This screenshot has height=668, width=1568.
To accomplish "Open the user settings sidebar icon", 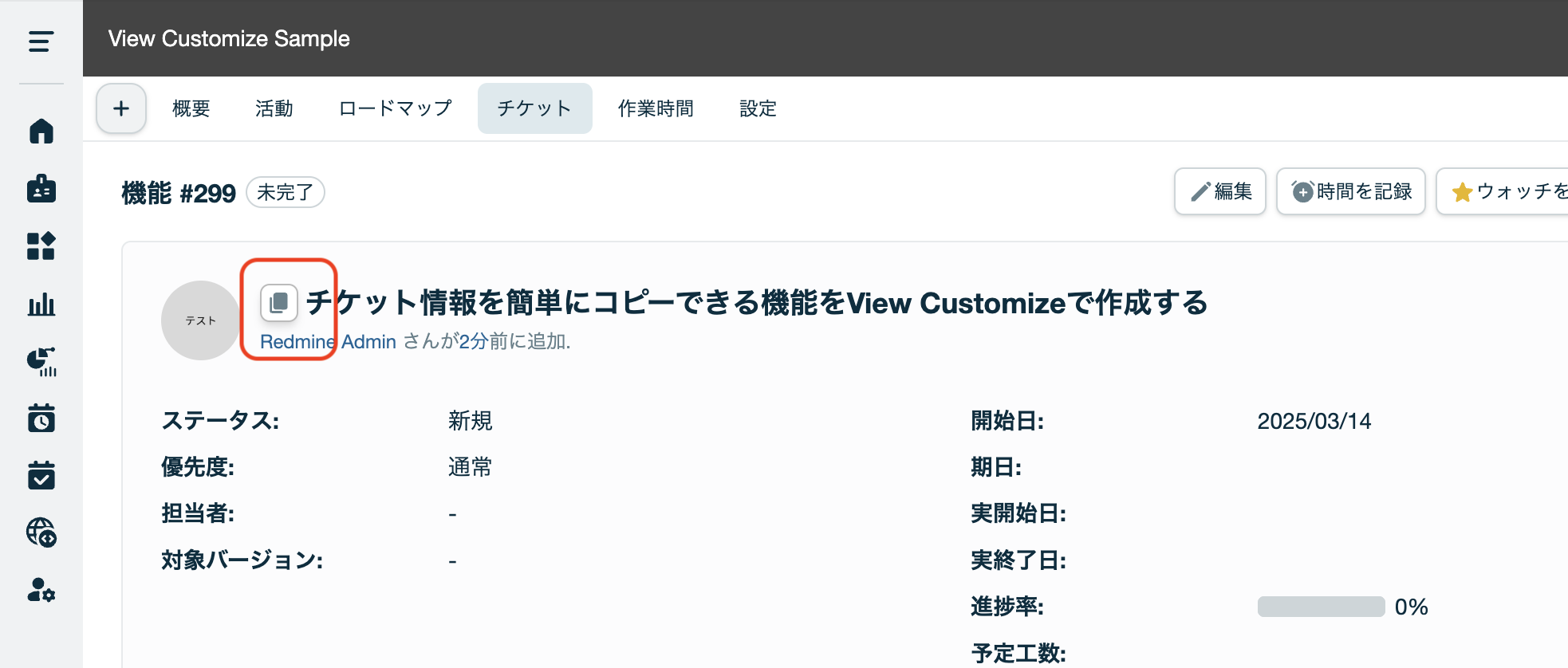I will click(x=41, y=590).
